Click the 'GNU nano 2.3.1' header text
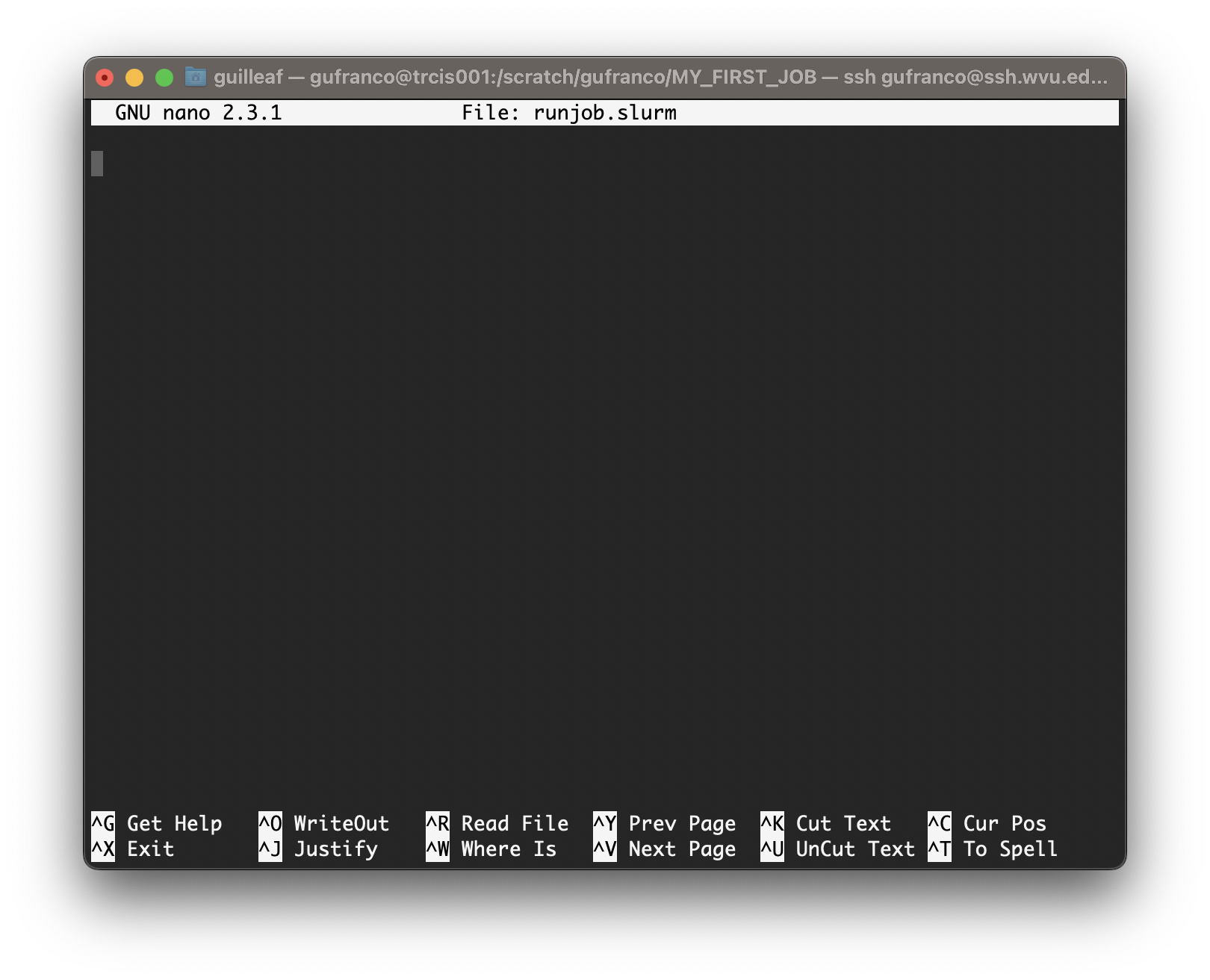Screen dimensions: 1210x980 pyautogui.click(x=199, y=113)
